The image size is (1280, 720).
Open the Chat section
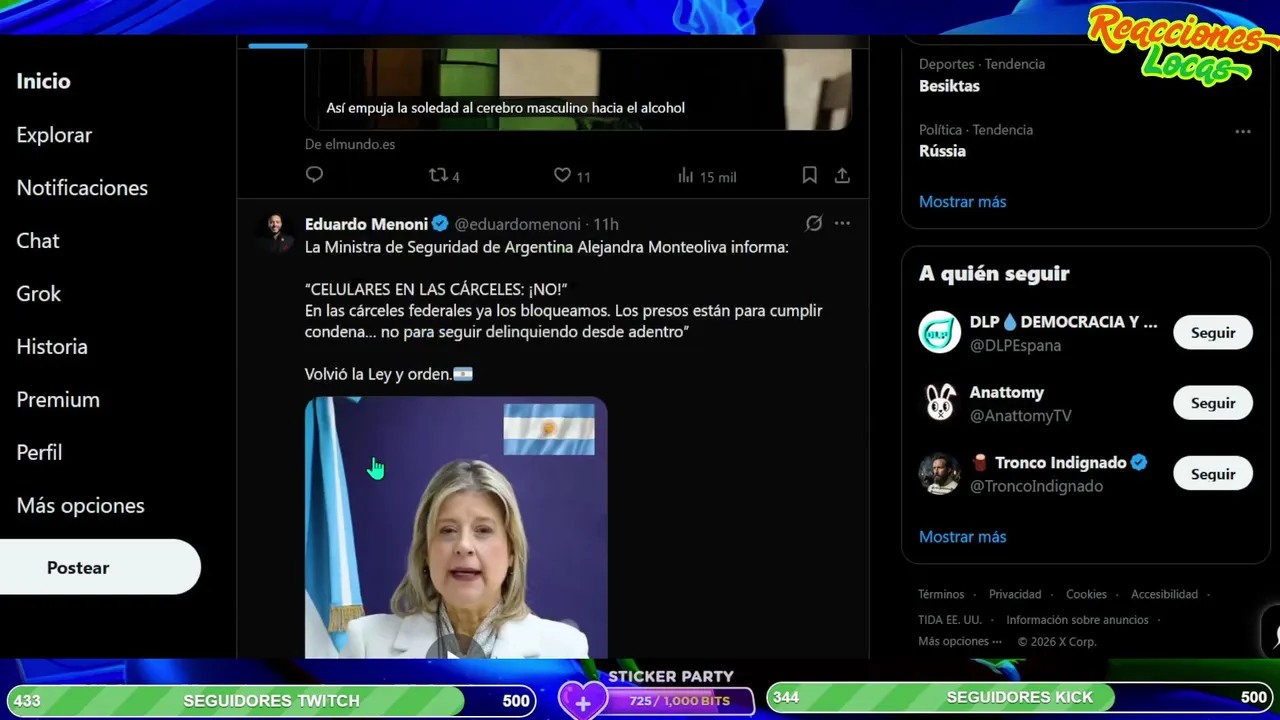pos(38,241)
